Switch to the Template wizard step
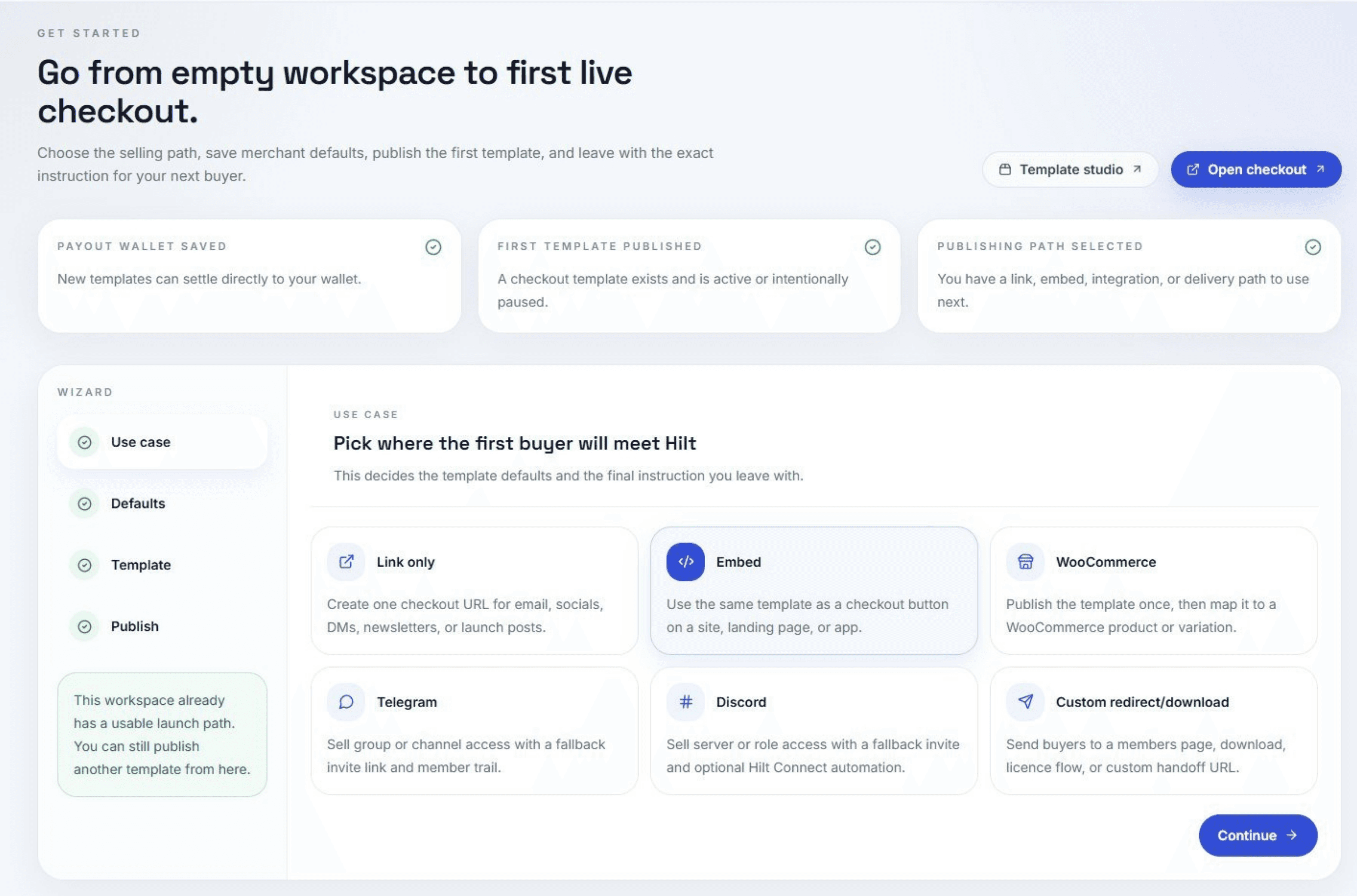1357x896 pixels. point(162,565)
